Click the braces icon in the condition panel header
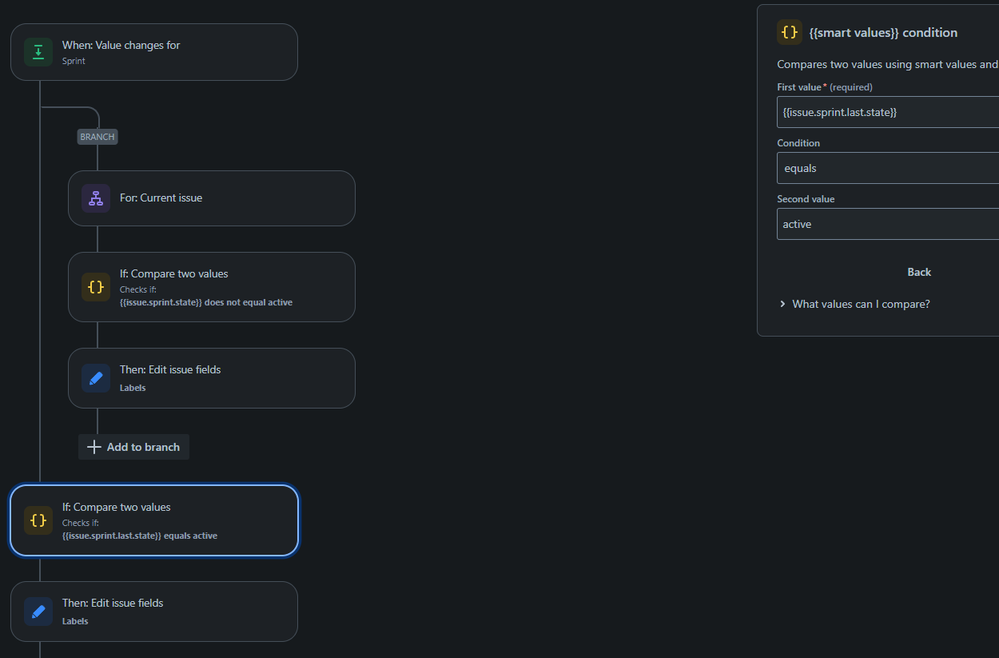This screenshot has width=999, height=658. tap(790, 32)
